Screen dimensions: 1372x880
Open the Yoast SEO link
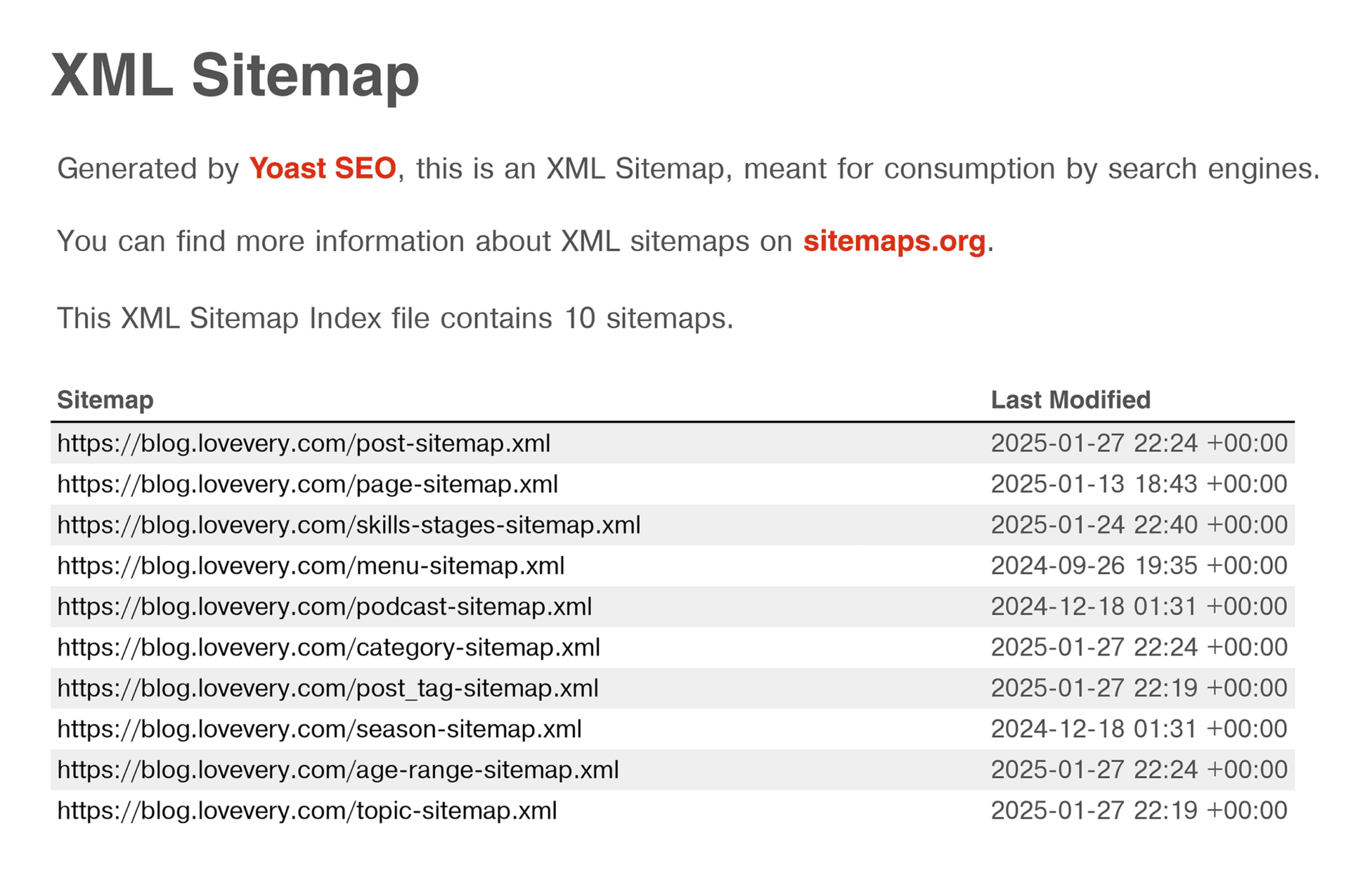322,169
